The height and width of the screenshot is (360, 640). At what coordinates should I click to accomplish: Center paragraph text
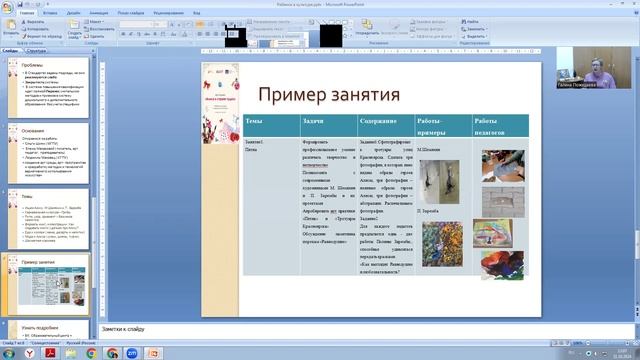pyautogui.click(x=207, y=34)
